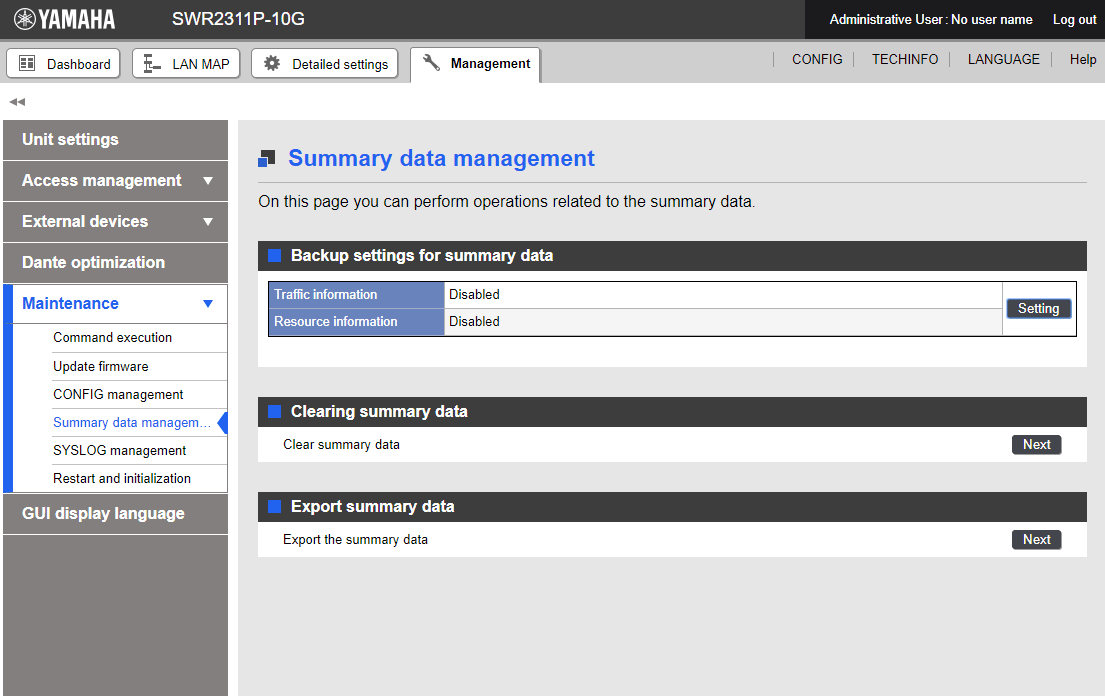Click the Help link
This screenshot has height=696, width=1105.
pos(1083,60)
